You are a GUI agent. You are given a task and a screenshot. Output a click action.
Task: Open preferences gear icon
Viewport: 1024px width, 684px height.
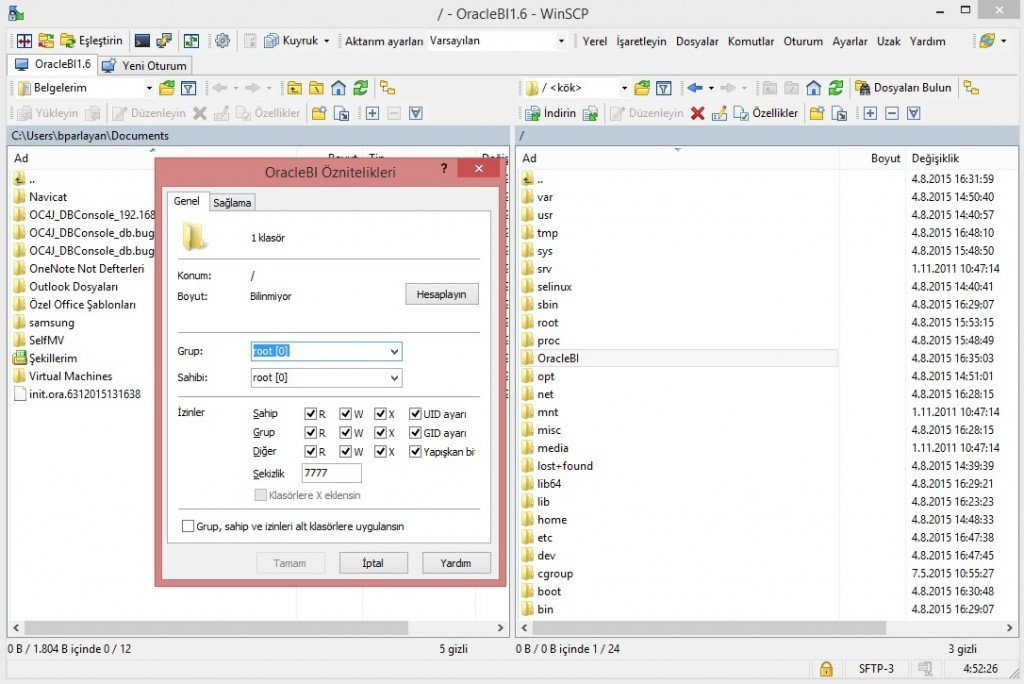point(222,41)
